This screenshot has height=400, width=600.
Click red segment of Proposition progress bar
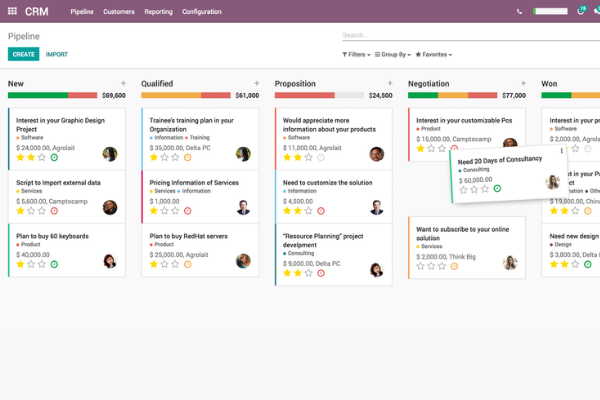coord(305,95)
